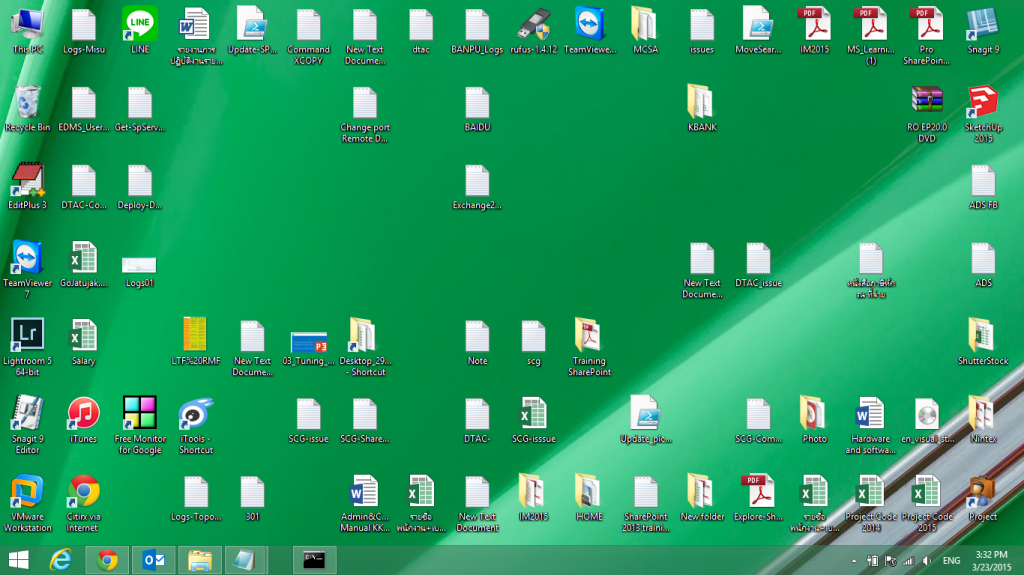Launch Internet Explorer from taskbar
Viewport: 1024px width, 575px height.
tap(61, 560)
